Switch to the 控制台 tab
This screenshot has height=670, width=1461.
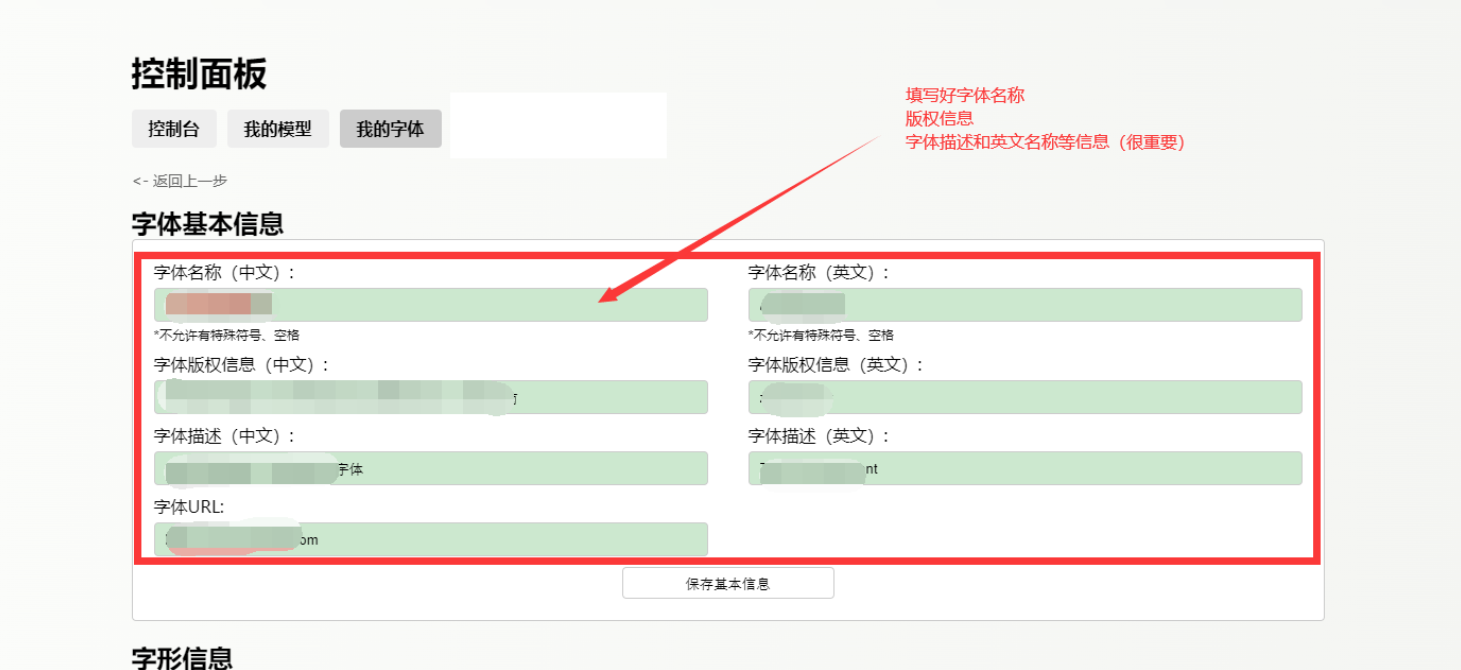click(173, 128)
